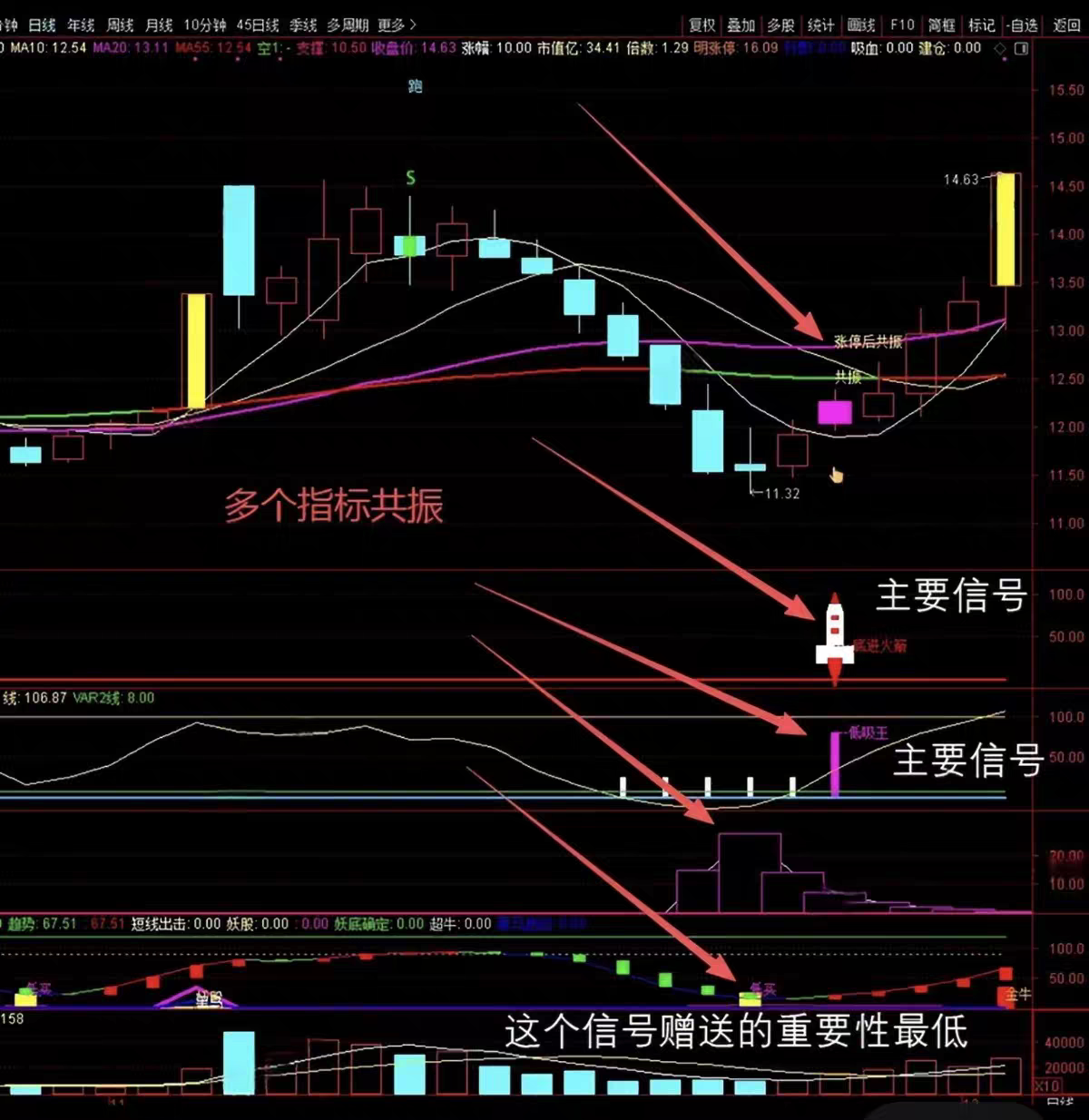Viewport: 1089px width, 1120px height.
Task: Click the 倍数: 1.29 label
Action: pos(657,47)
